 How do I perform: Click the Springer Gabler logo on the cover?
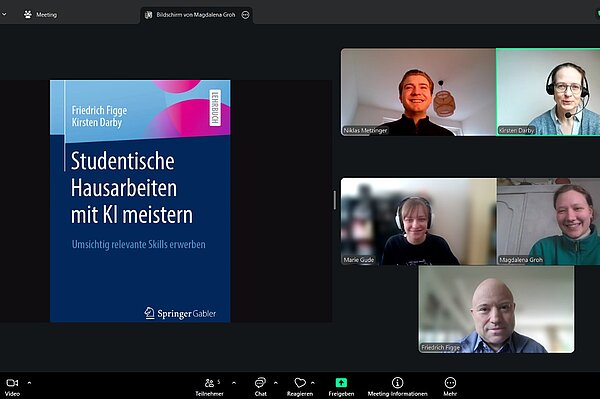coord(180,313)
